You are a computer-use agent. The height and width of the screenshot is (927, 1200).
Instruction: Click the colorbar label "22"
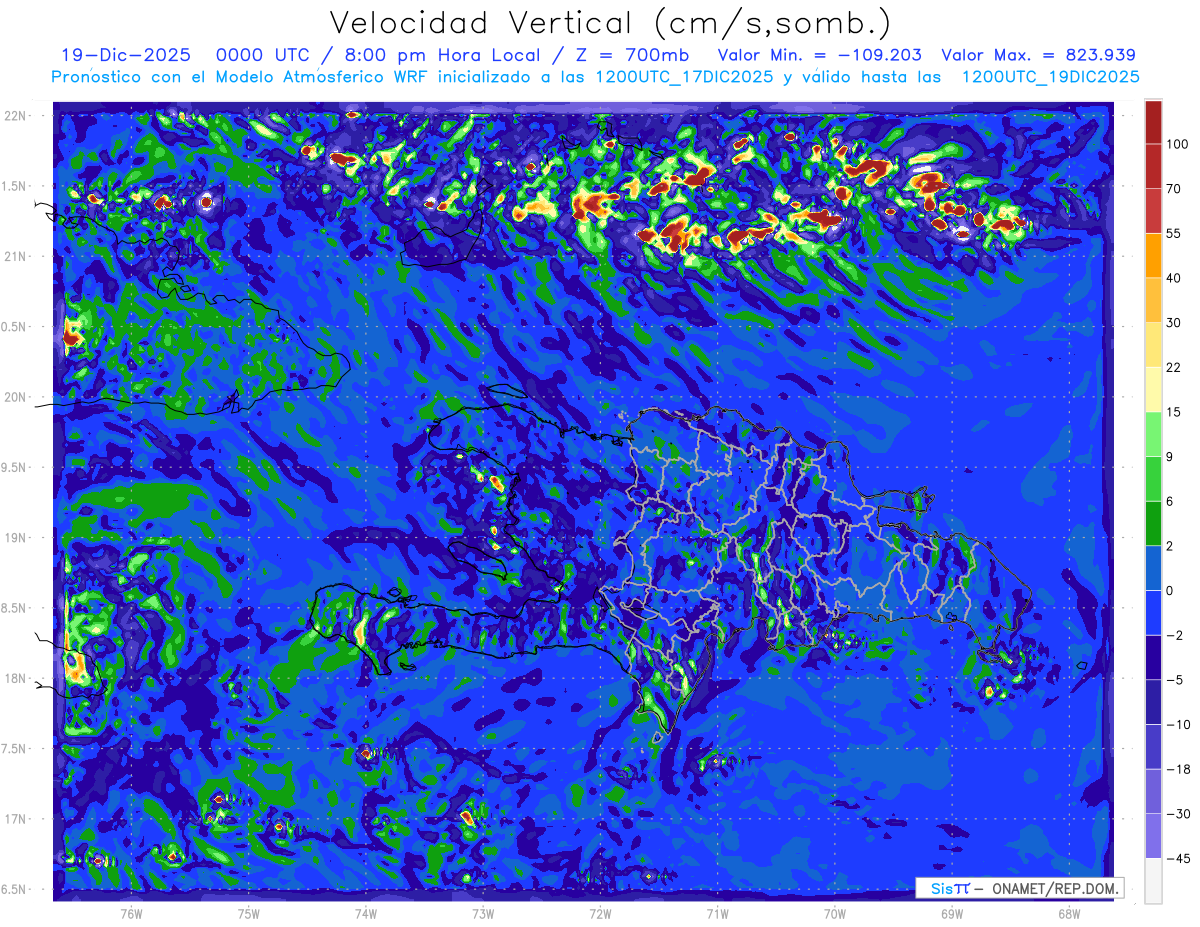point(1174,367)
